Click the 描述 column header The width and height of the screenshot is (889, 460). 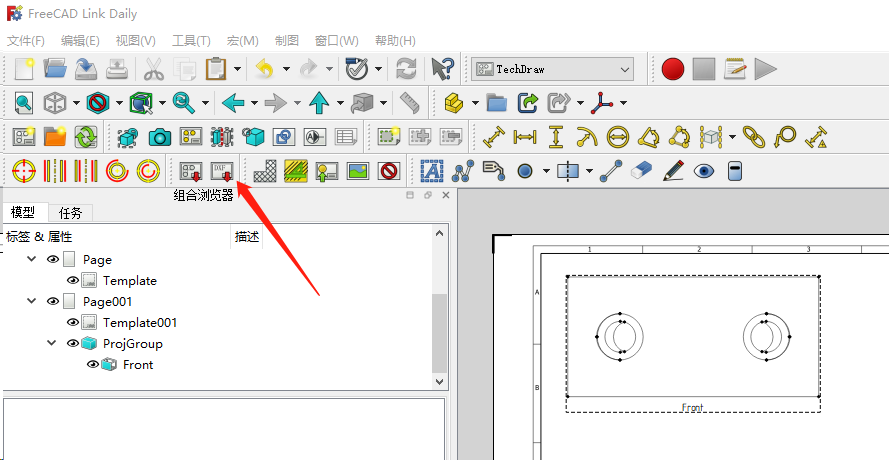[x=246, y=237]
